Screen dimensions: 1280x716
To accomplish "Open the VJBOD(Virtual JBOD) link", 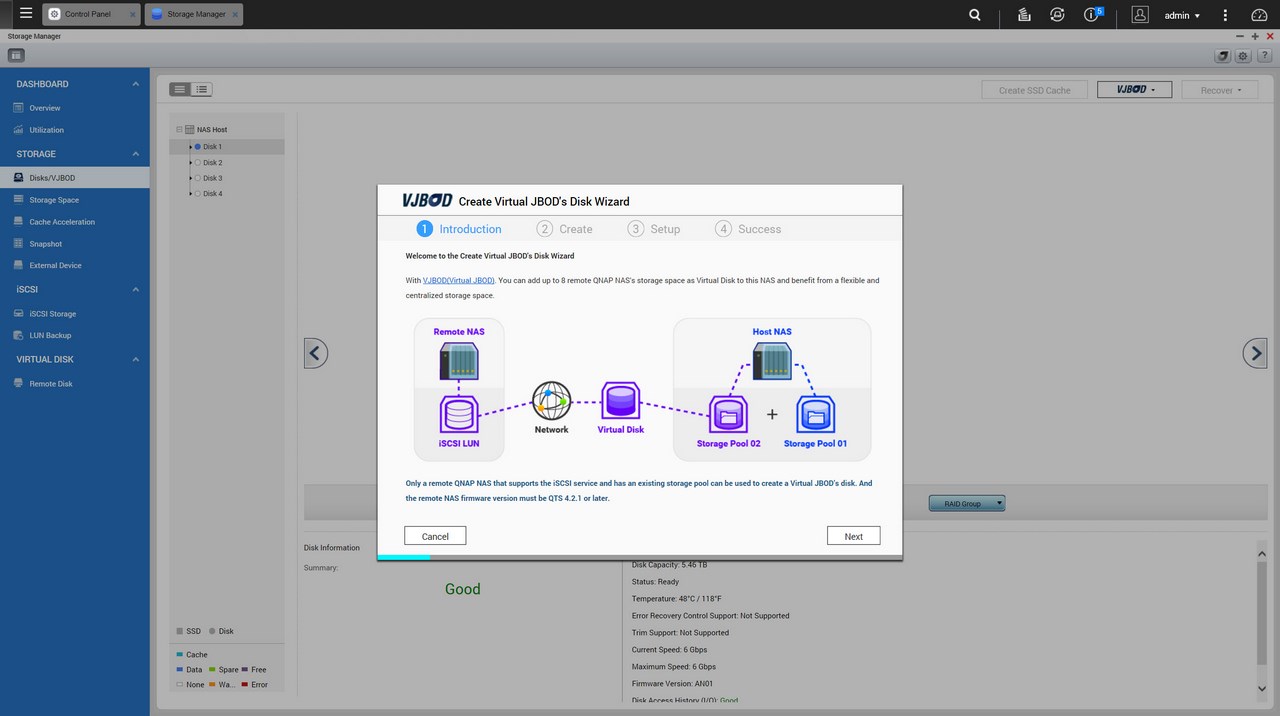I will point(459,281).
